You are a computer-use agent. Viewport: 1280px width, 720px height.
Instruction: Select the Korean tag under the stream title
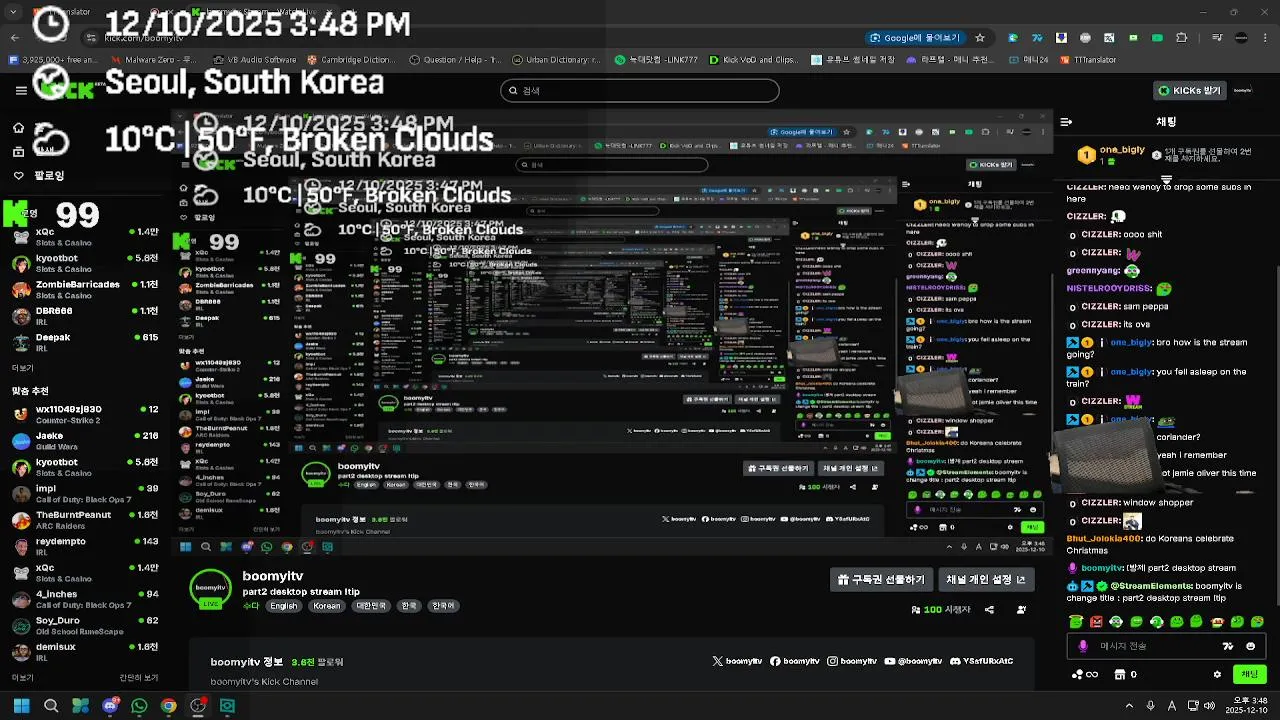[327, 606]
